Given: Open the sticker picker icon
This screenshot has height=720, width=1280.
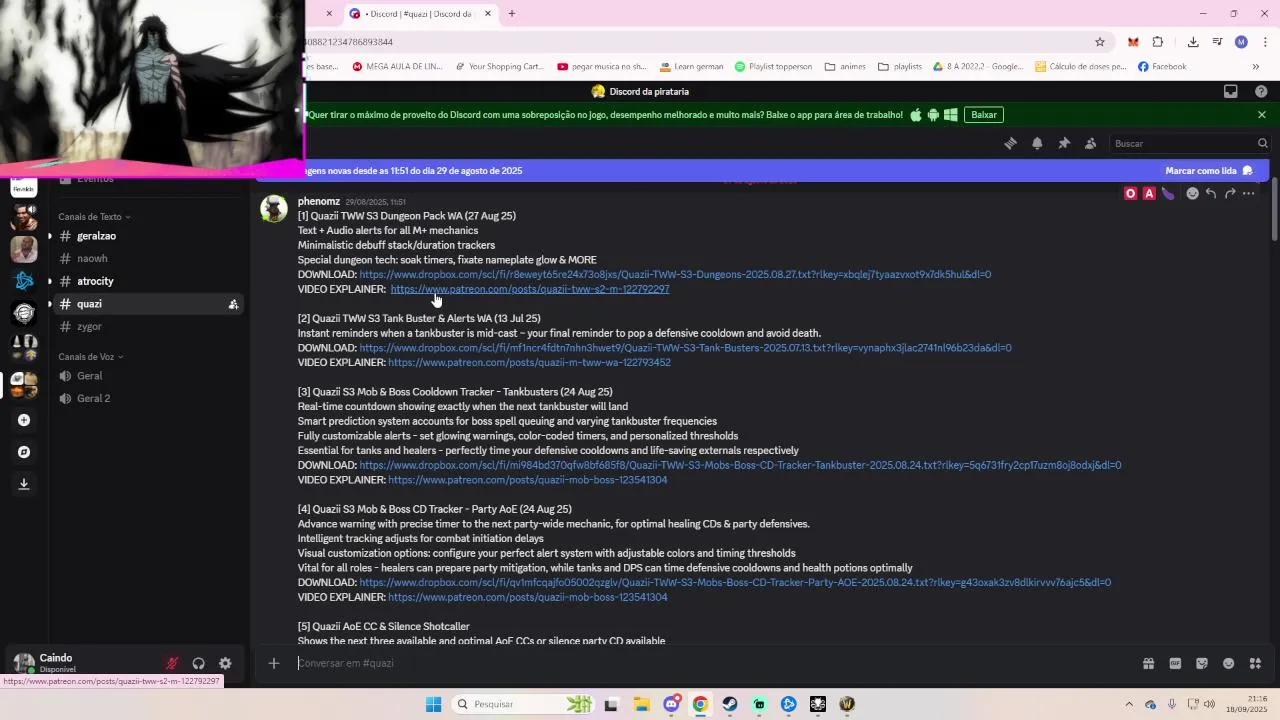Looking at the screenshot, I should pyautogui.click(x=1202, y=663).
